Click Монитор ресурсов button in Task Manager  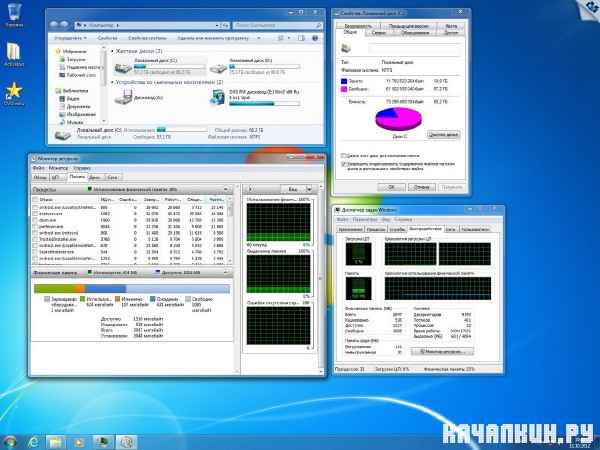(442, 351)
